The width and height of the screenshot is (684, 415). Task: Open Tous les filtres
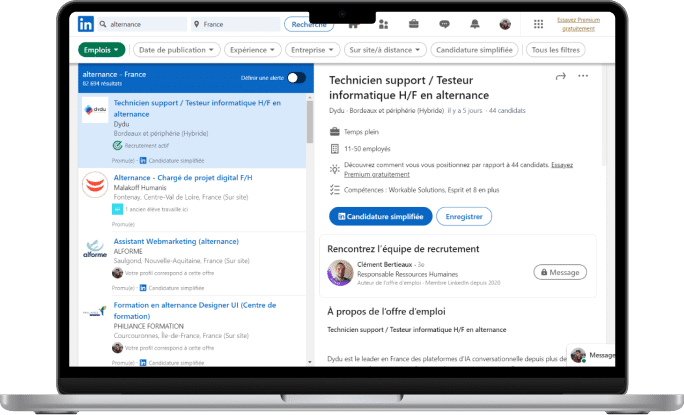[x=555, y=50]
